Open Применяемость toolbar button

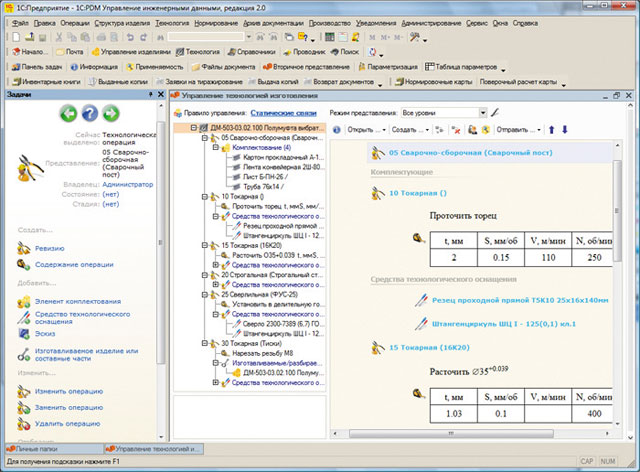click(155, 67)
